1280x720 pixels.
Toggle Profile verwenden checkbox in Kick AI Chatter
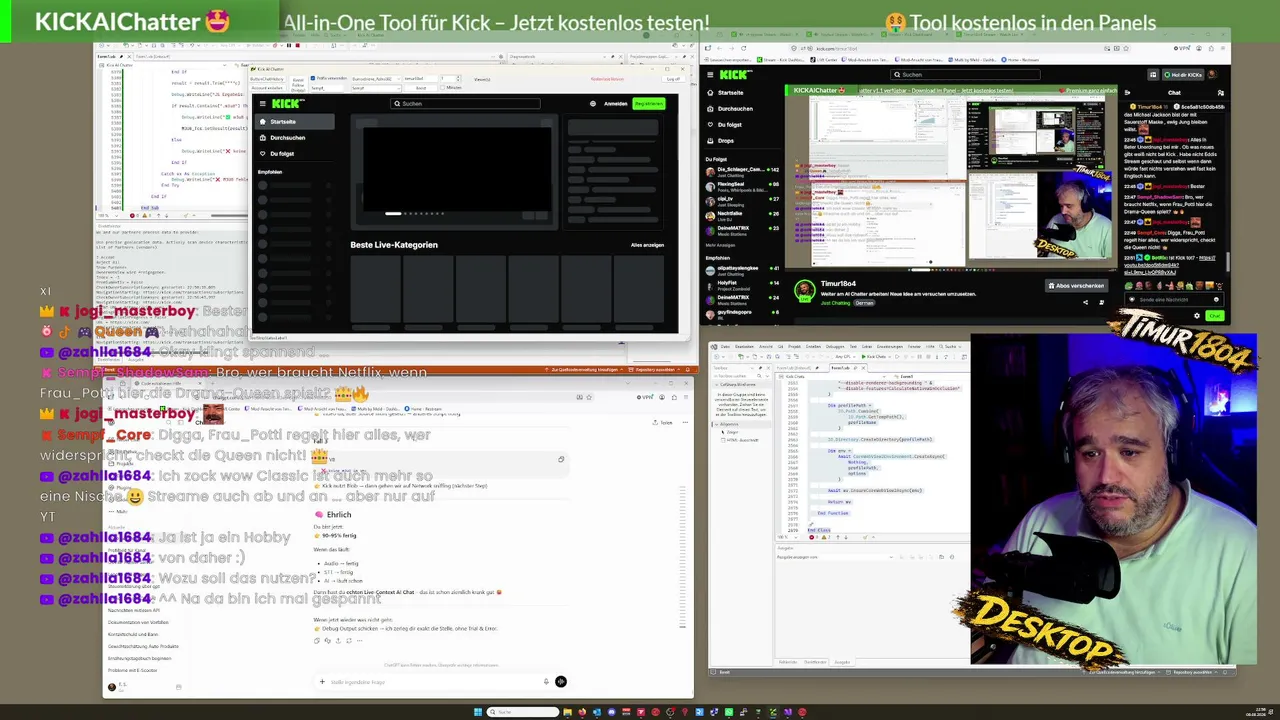pyautogui.click(x=313, y=78)
